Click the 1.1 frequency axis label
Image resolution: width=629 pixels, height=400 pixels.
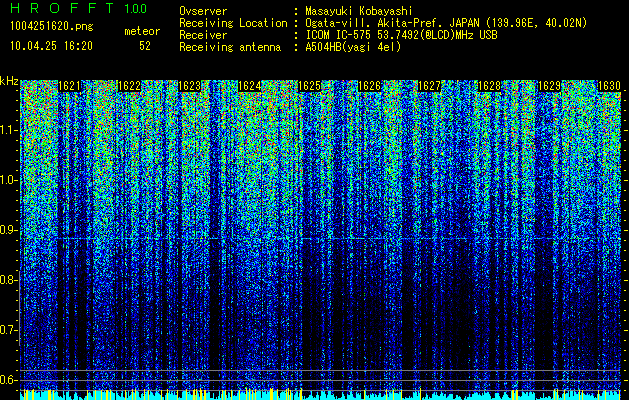tap(9, 130)
